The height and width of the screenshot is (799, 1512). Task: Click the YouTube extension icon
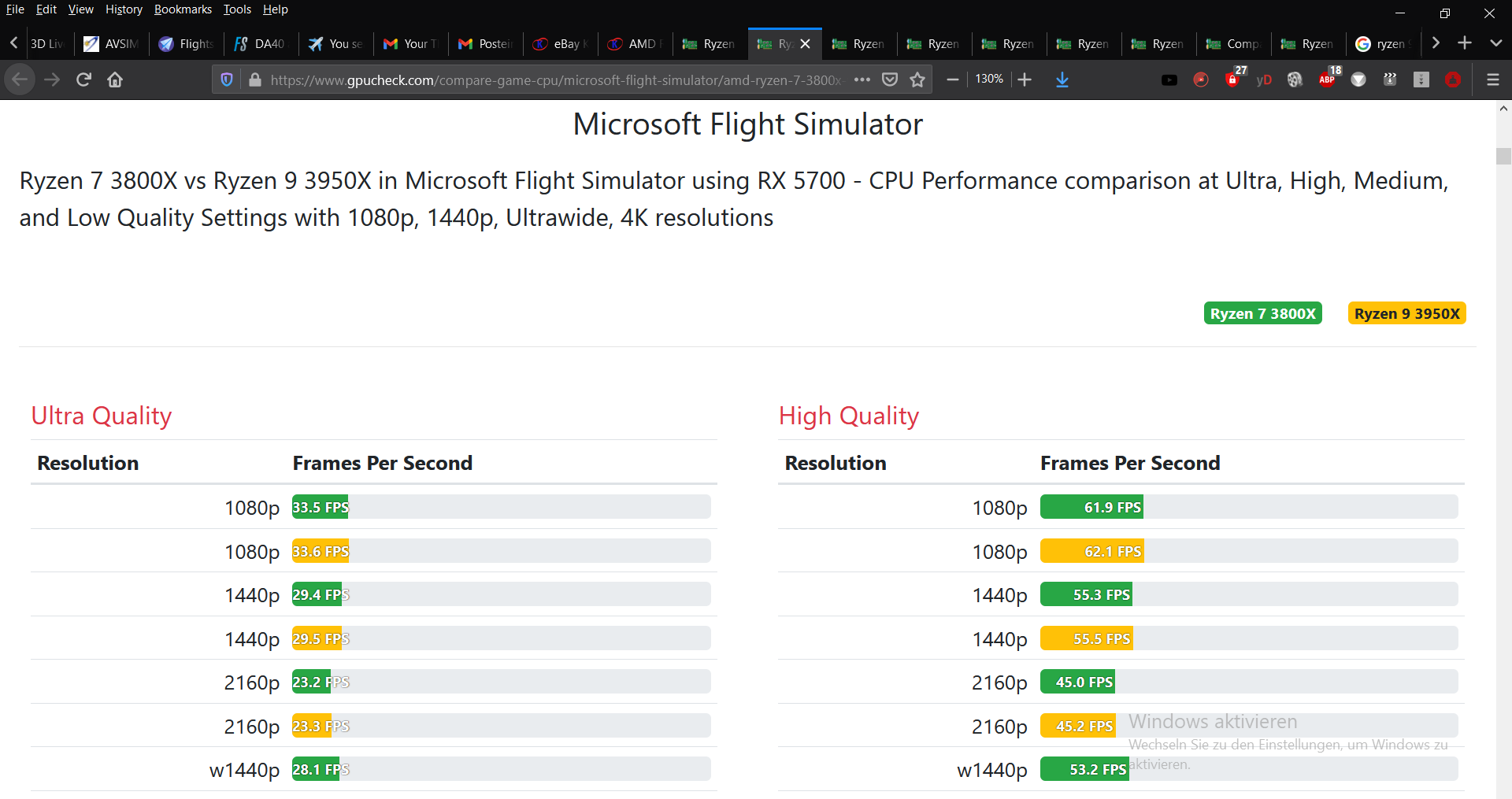1169,80
